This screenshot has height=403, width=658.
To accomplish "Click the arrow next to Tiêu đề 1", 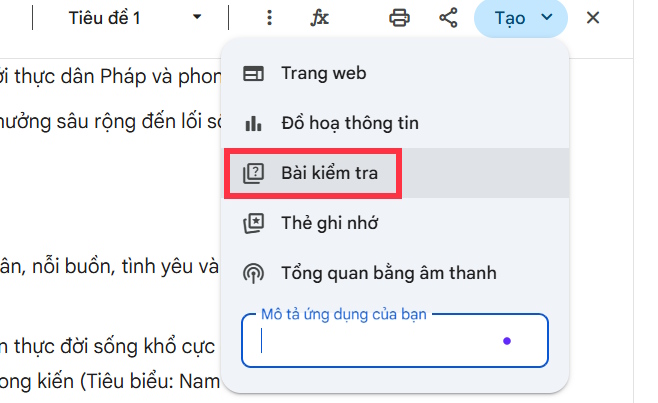I will point(197,18).
